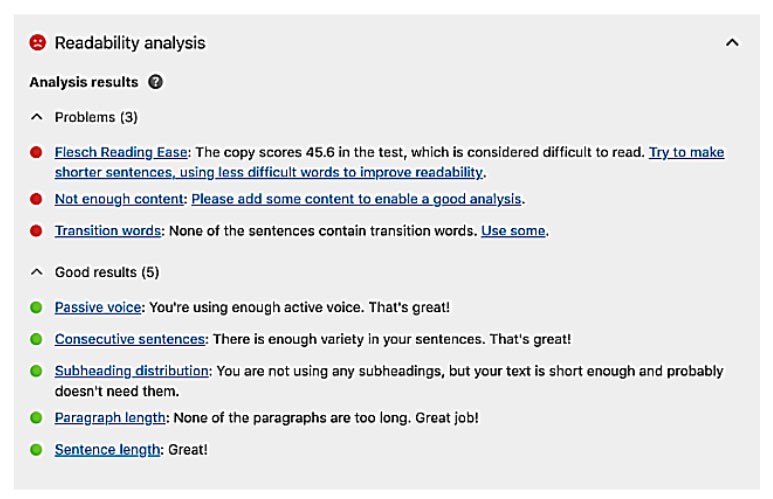Open the Analysis results help question mark

pyautogui.click(x=155, y=82)
